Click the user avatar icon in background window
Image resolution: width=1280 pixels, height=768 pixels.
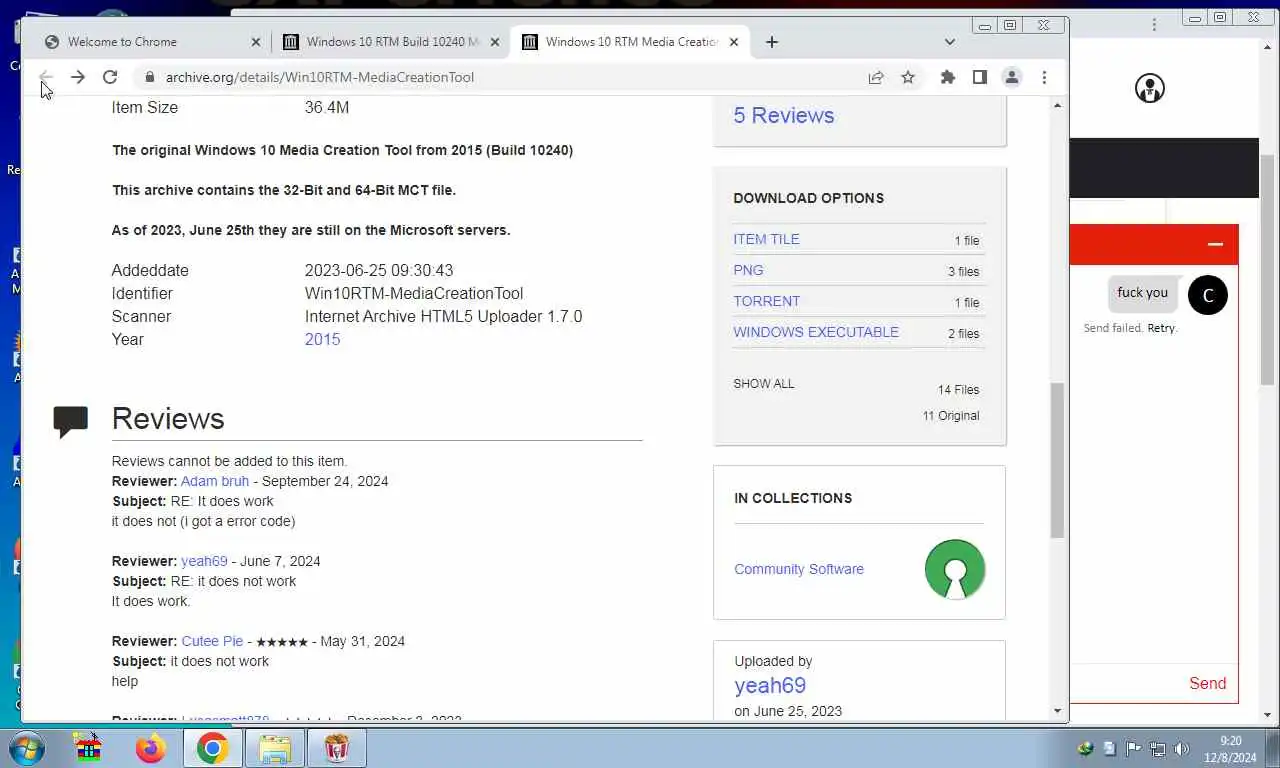[x=1150, y=88]
